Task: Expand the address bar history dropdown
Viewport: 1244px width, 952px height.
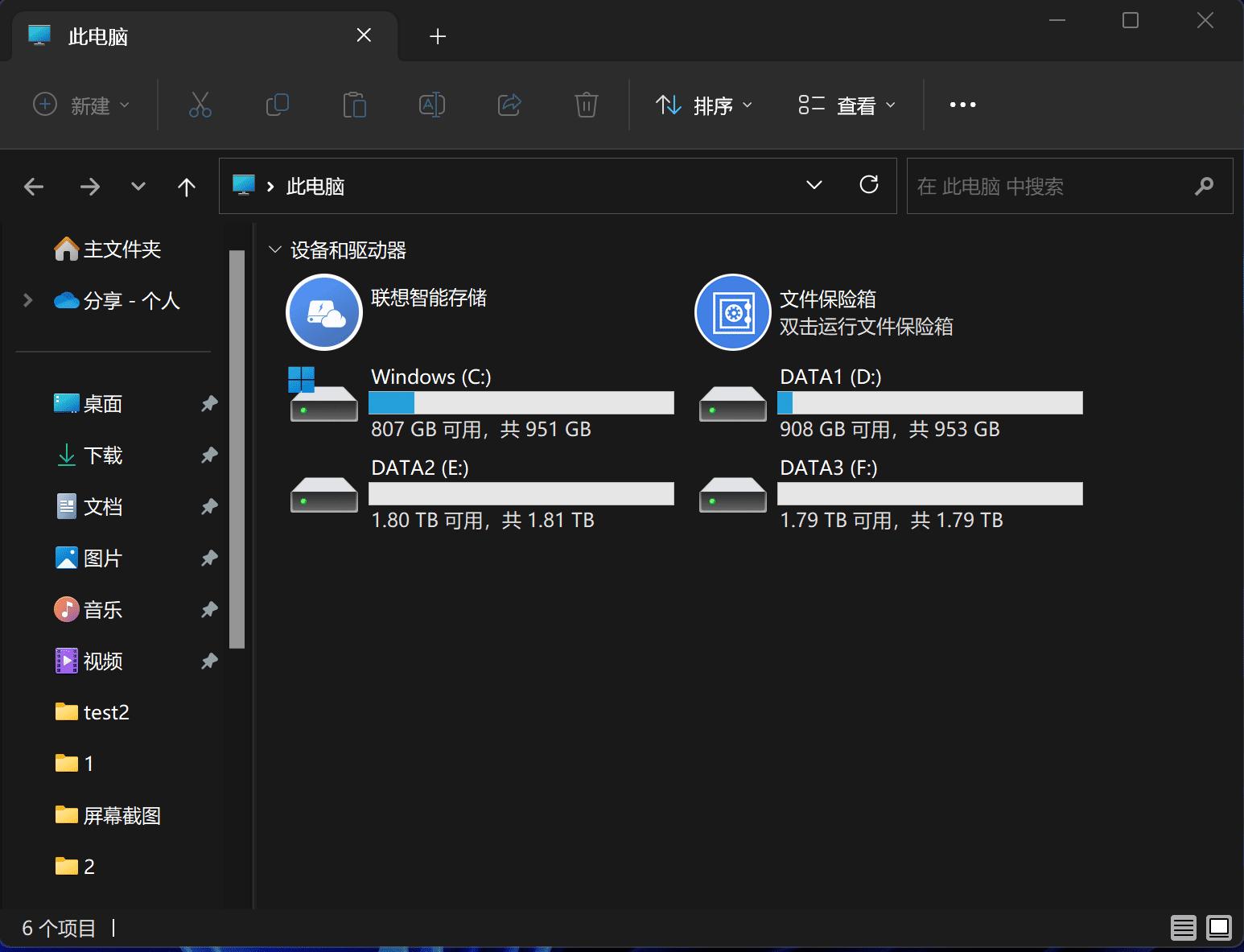Action: click(x=814, y=185)
